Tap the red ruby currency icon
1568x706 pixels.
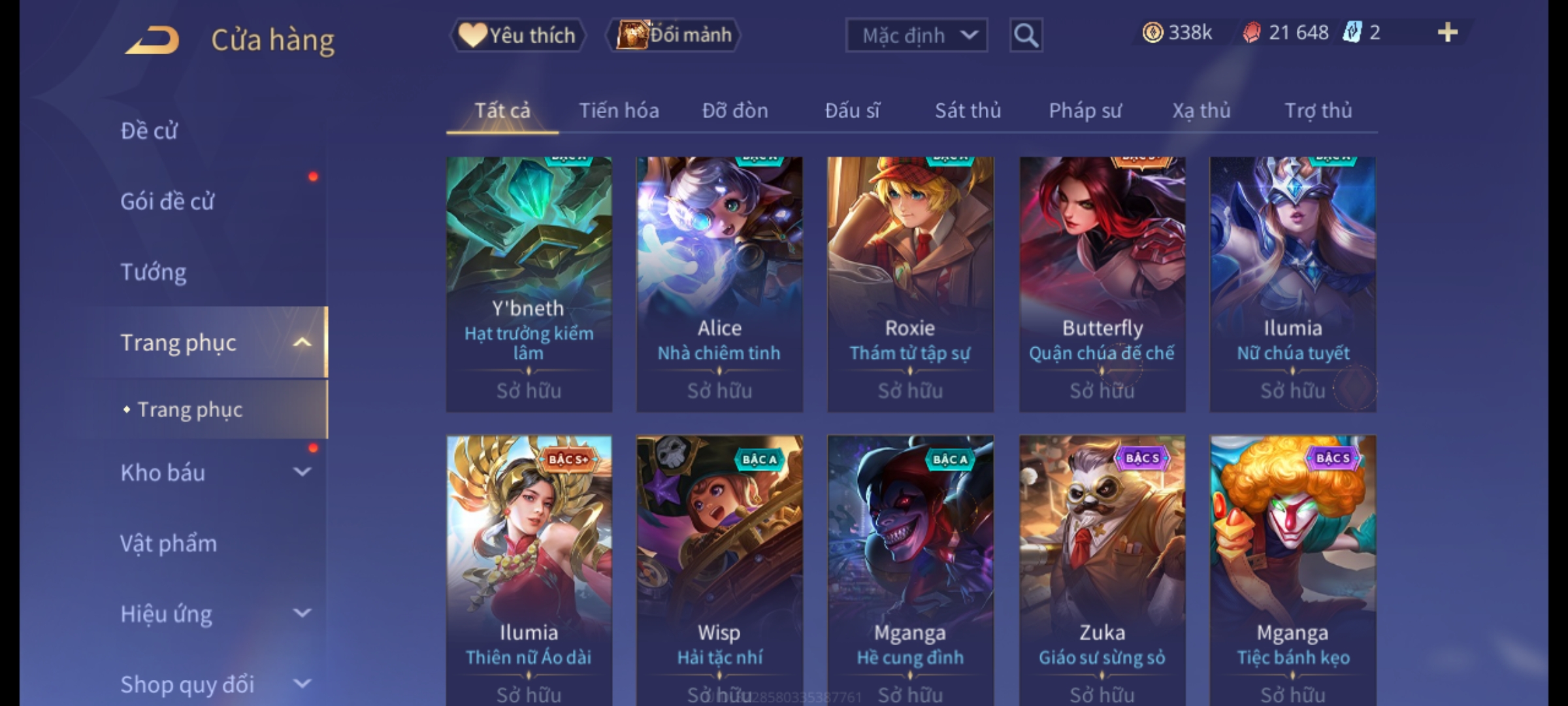coord(1252,33)
